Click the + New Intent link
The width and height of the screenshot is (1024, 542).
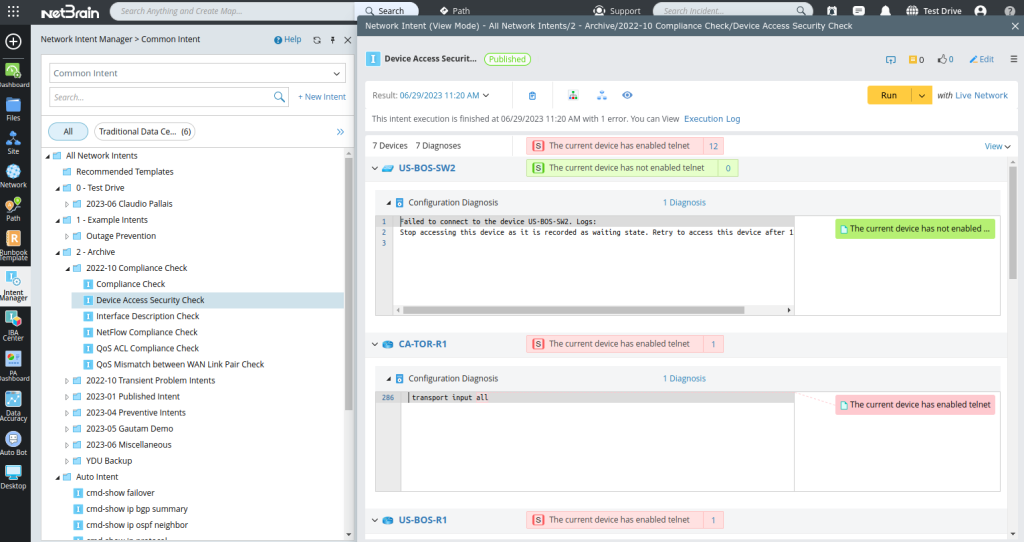[x=322, y=97]
